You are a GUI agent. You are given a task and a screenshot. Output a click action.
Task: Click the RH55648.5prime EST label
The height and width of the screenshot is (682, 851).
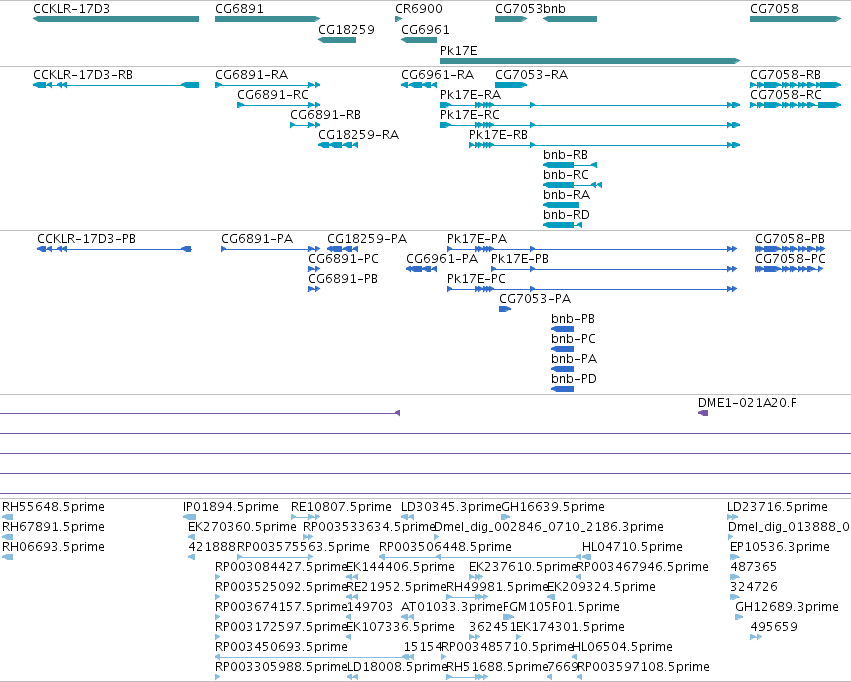pyautogui.click(x=53, y=507)
